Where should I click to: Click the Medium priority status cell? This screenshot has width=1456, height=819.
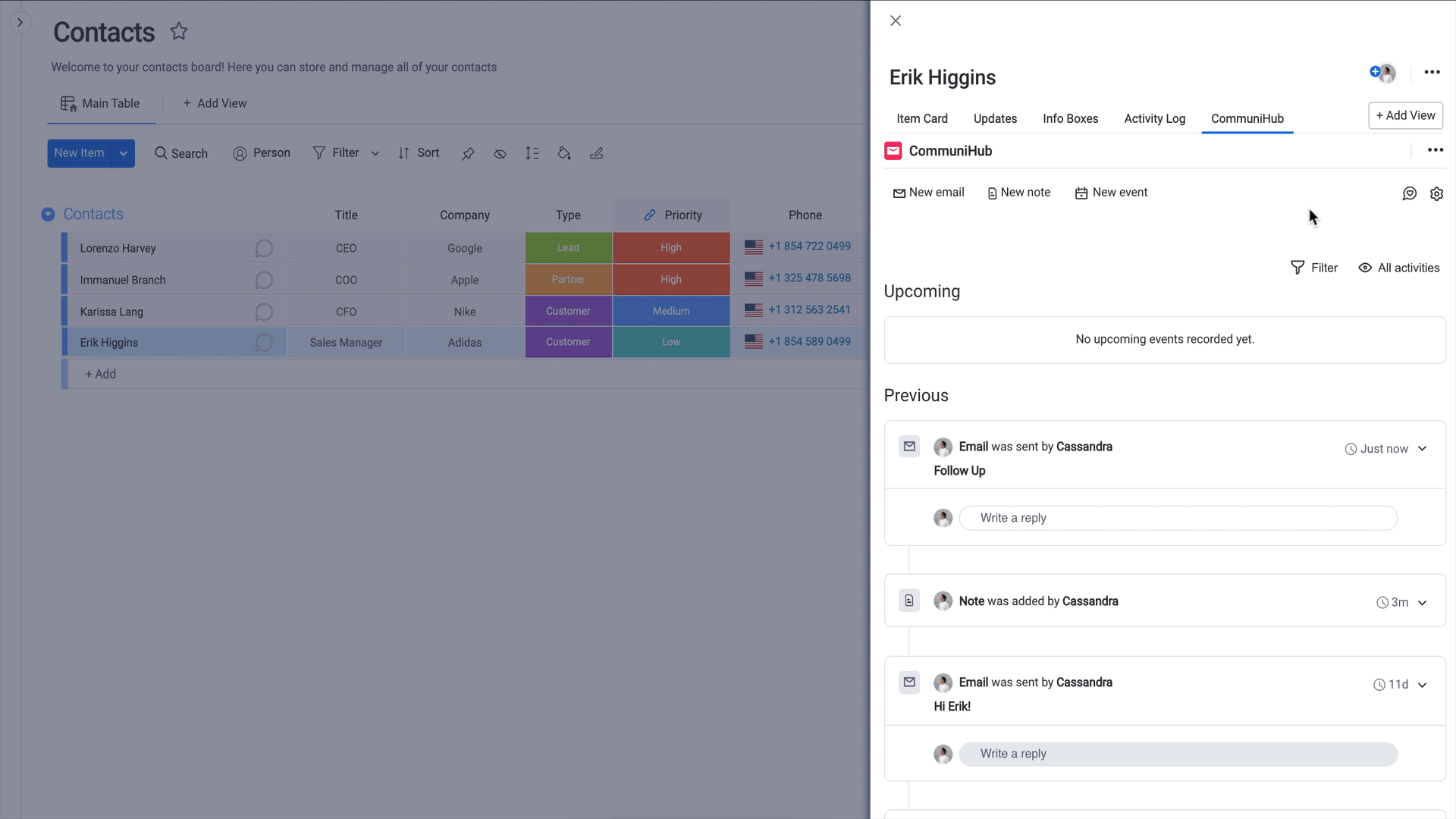671,312
